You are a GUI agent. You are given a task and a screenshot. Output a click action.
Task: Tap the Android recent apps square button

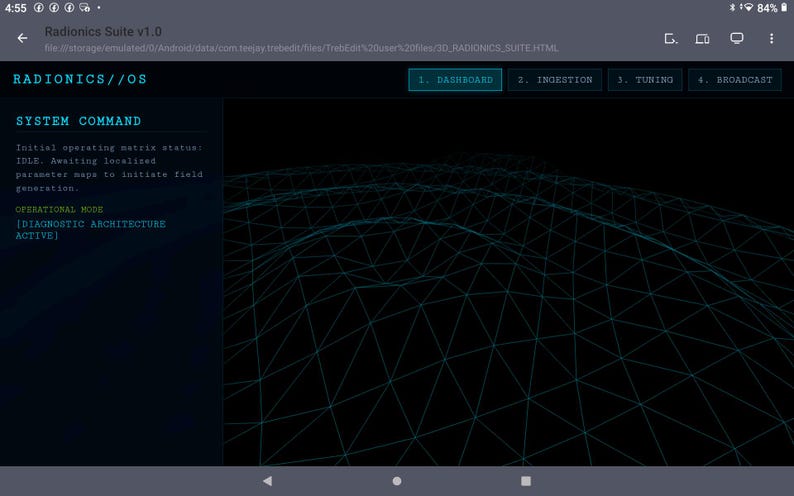526,481
